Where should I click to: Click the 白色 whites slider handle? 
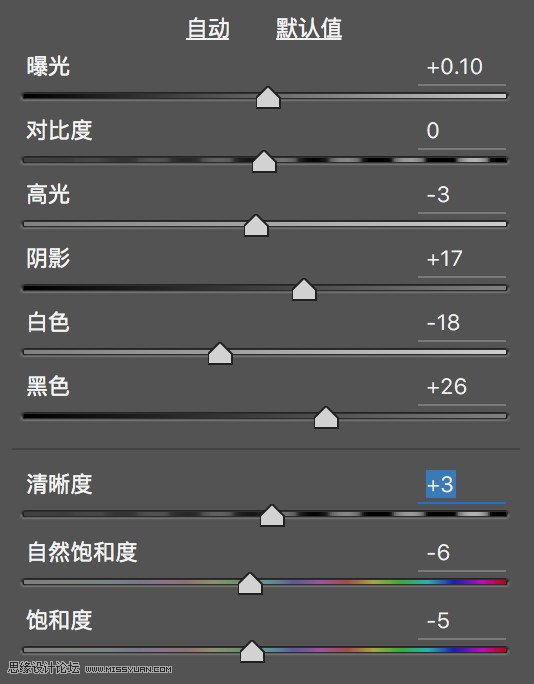coord(220,353)
